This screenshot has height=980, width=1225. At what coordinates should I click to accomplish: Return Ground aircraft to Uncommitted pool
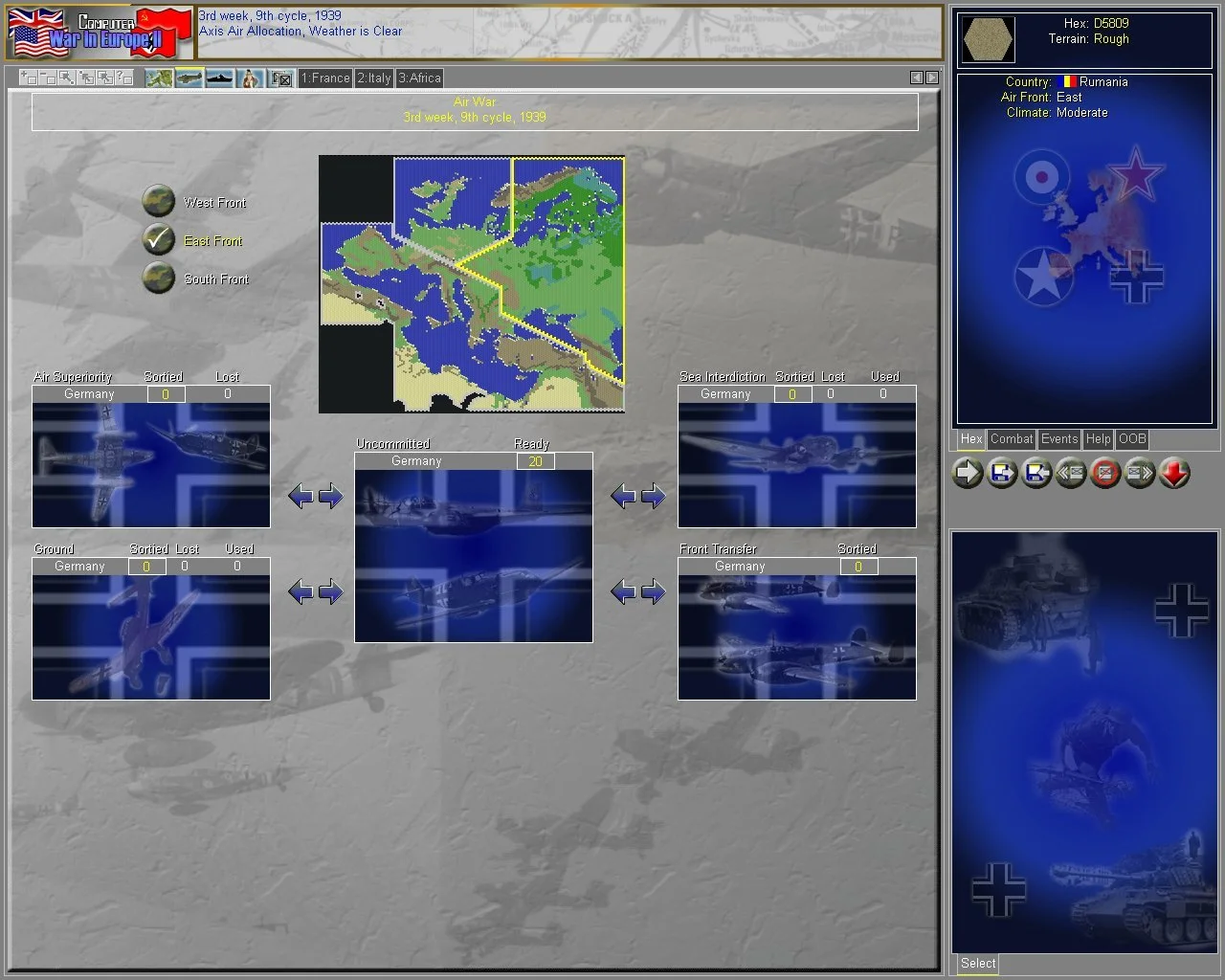(330, 591)
